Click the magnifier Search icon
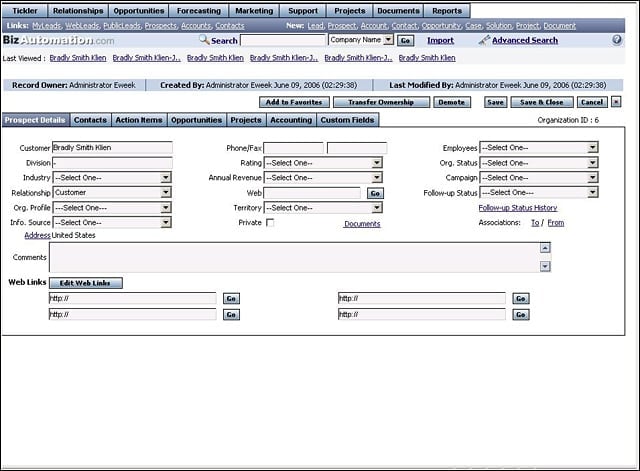Image resolution: width=640 pixels, height=471 pixels. tap(204, 40)
